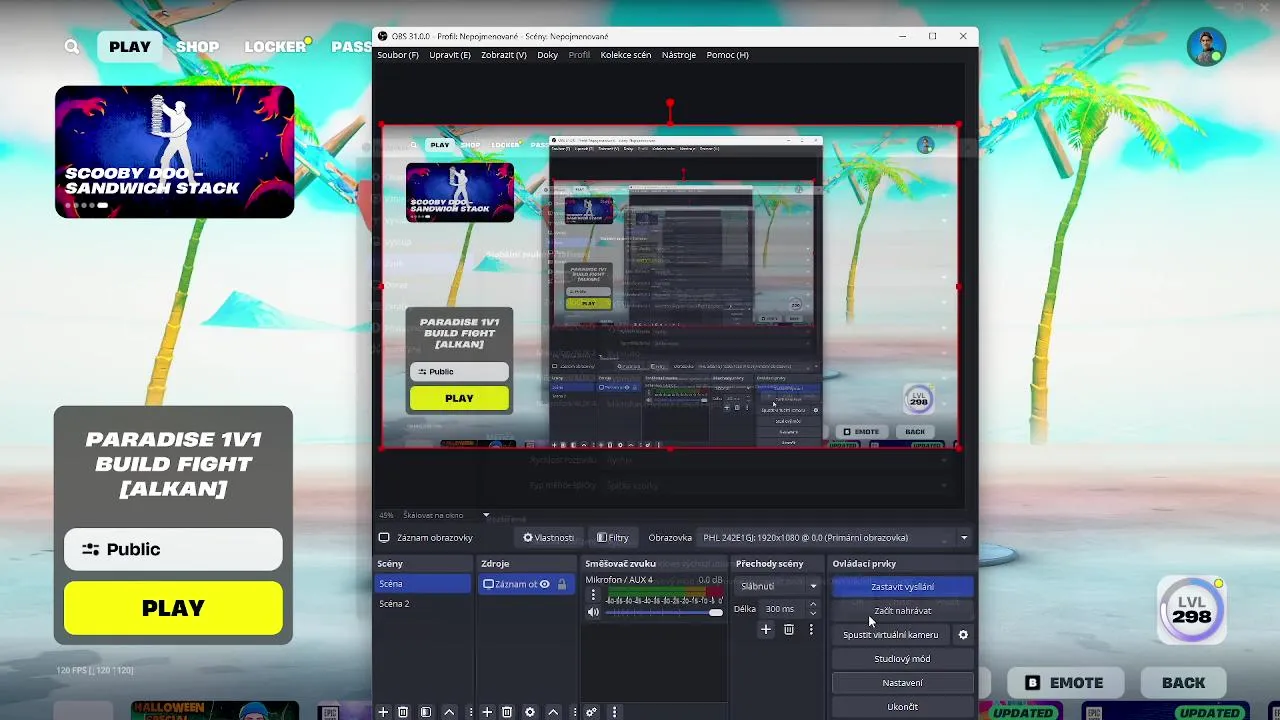The width and height of the screenshot is (1280, 720).
Task: Click Zastavit vysílání button
Action: coord(902,587)
